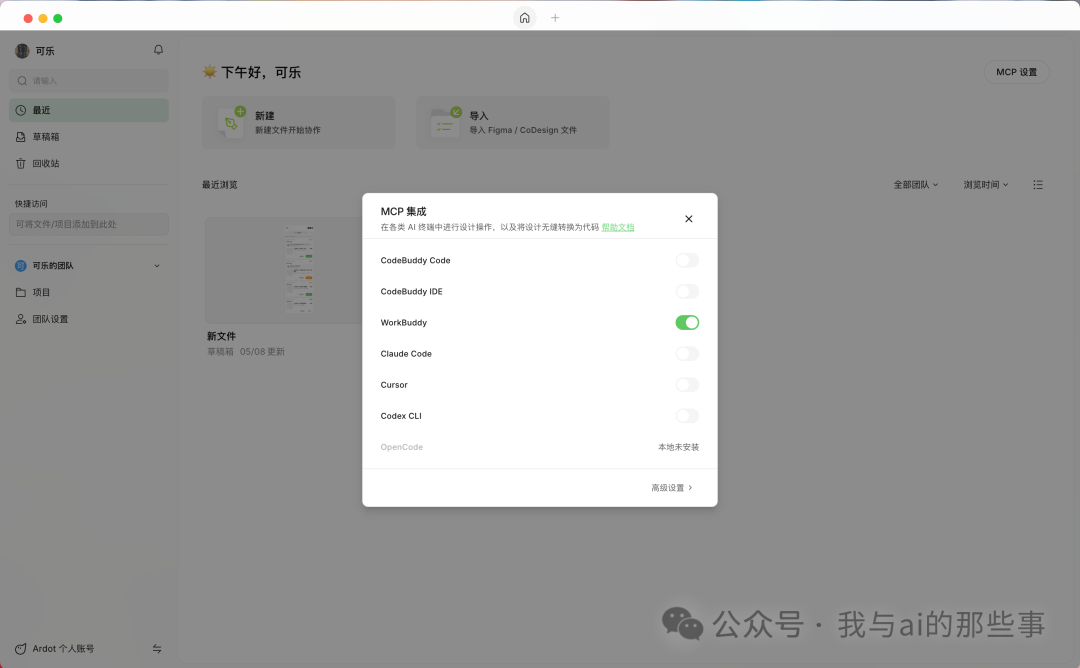Enable the Codex CLI toggle
The image size is (1080, 668).
(x=687, y=415)
